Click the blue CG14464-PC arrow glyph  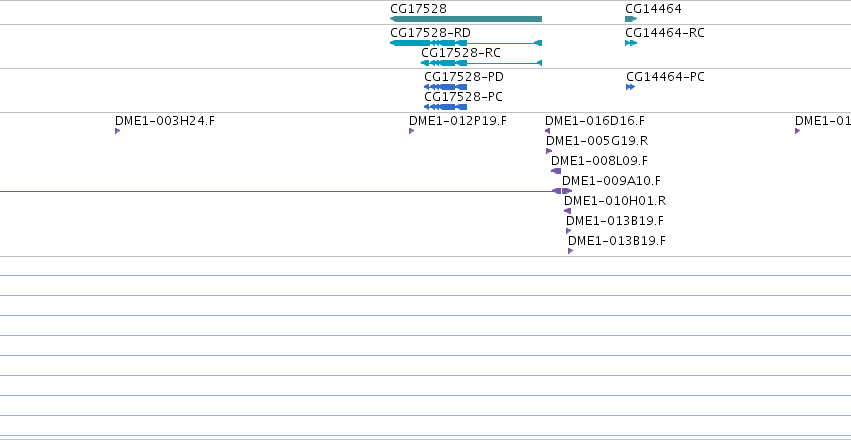[630, 87]
